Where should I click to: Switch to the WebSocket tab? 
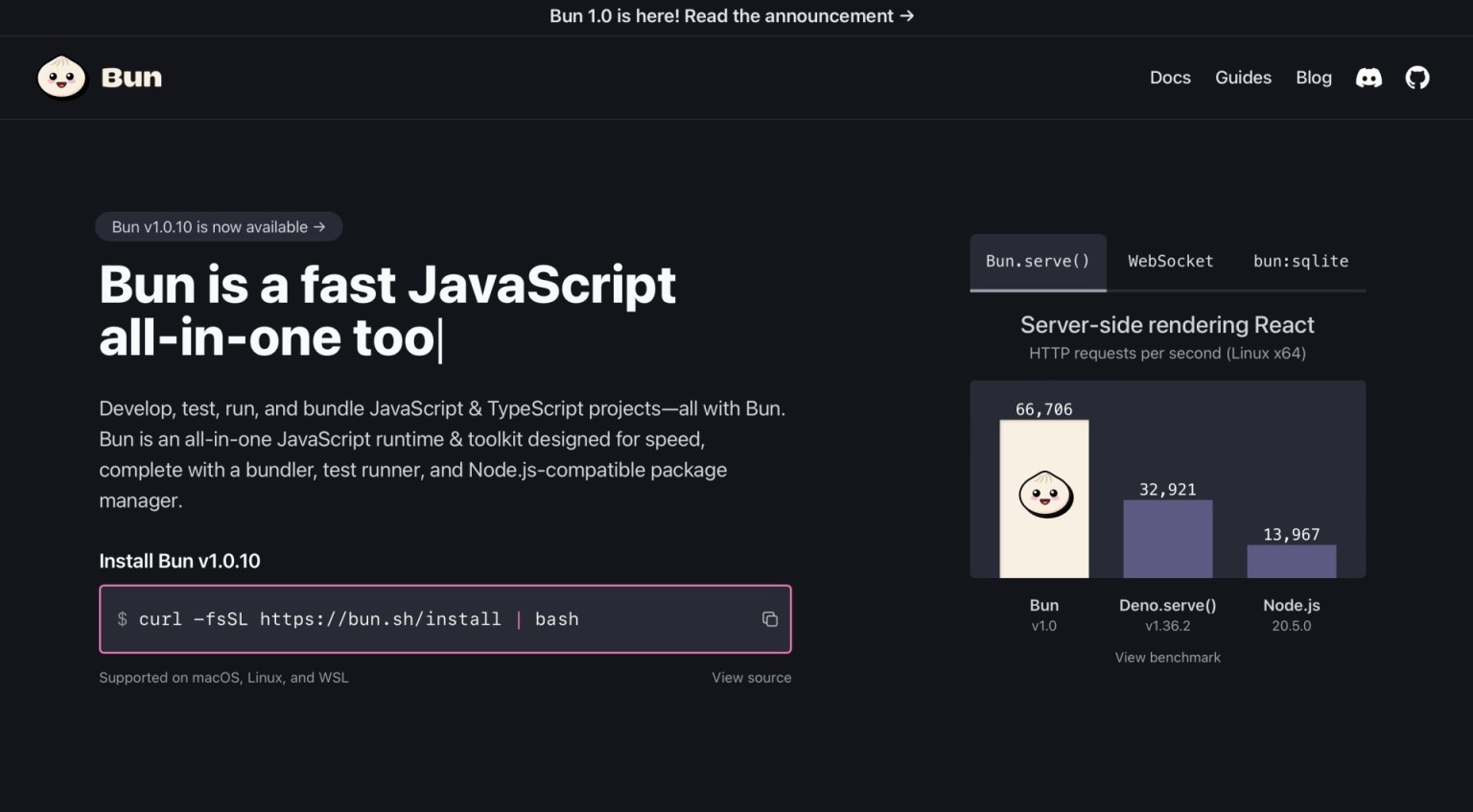[1170, 261]
